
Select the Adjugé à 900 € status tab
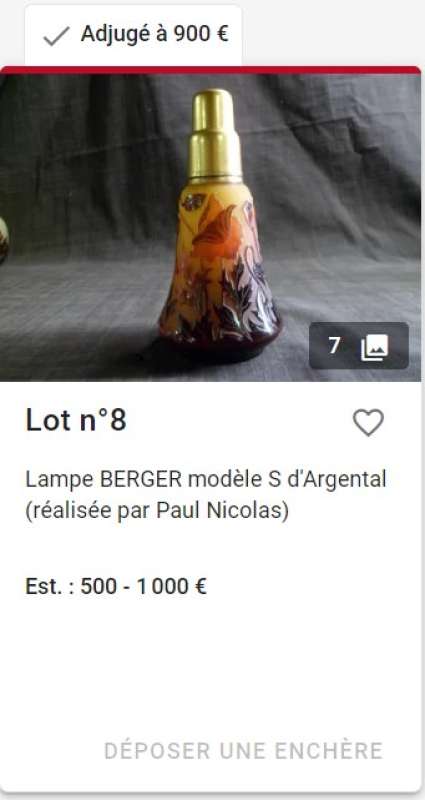point(133,35)
